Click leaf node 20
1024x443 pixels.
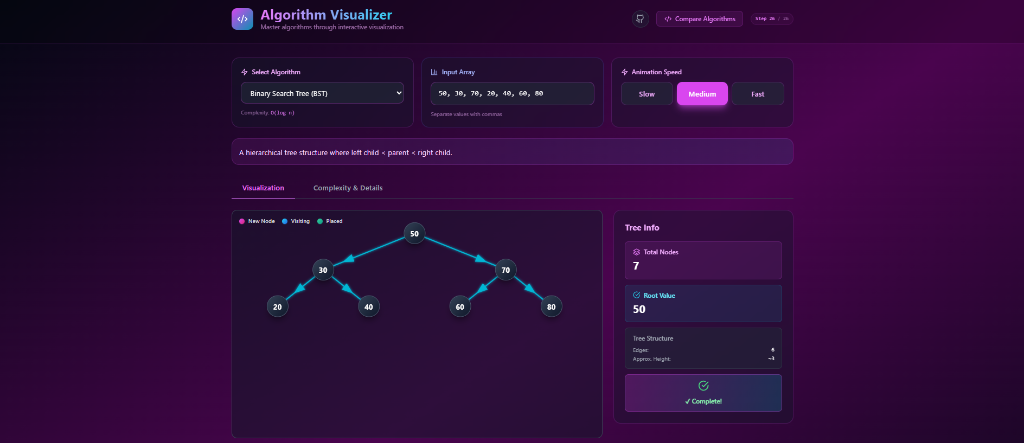[x=278, y=306]
